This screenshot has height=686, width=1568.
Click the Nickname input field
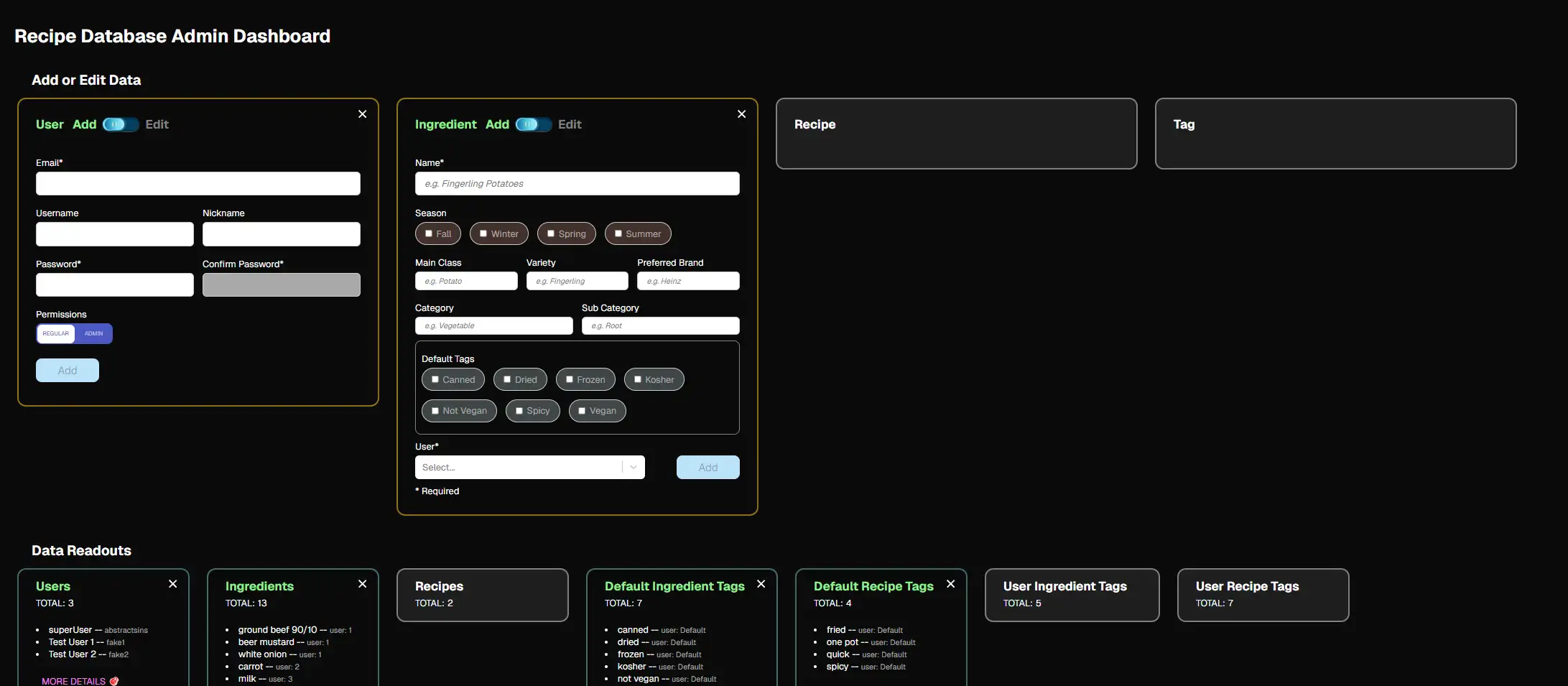(x=282, y=234)
